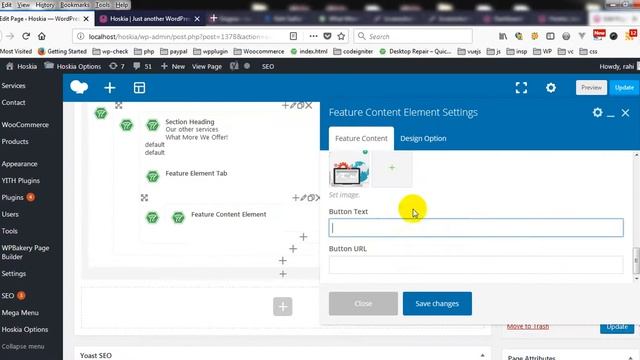The width and height of the screenshot is (640, 360).
Task: Click the large gray add-element plus button
Action: coord(282,307)
